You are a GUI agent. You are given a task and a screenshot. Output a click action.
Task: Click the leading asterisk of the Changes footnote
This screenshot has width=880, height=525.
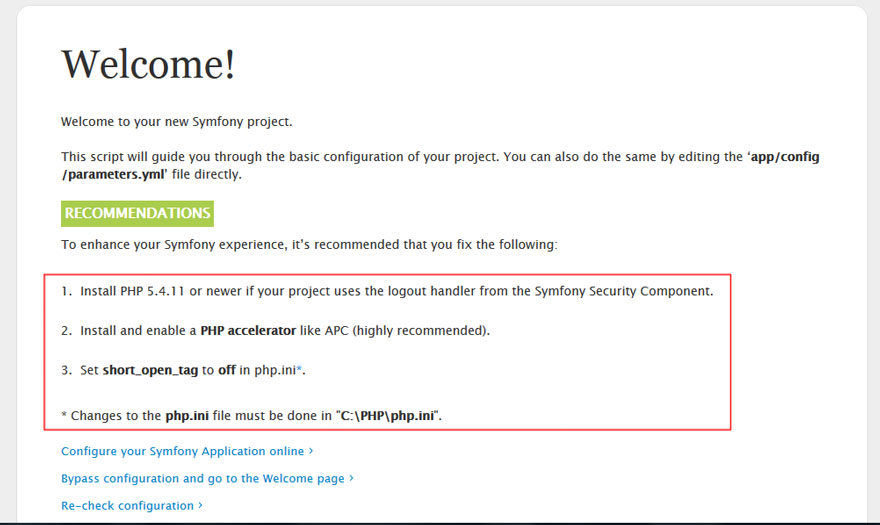pyautogui.click(x=64, y=416)
